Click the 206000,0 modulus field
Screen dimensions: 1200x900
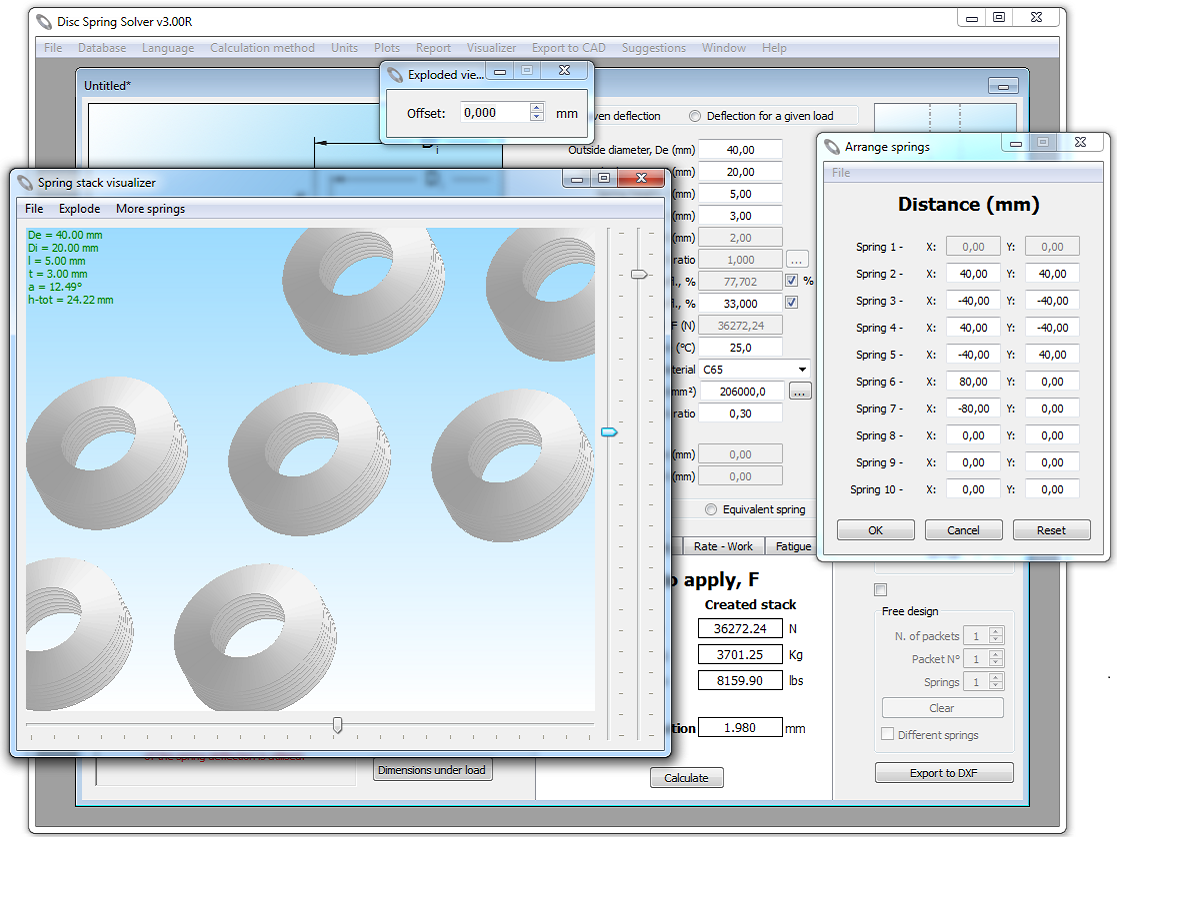pos(740,392)
